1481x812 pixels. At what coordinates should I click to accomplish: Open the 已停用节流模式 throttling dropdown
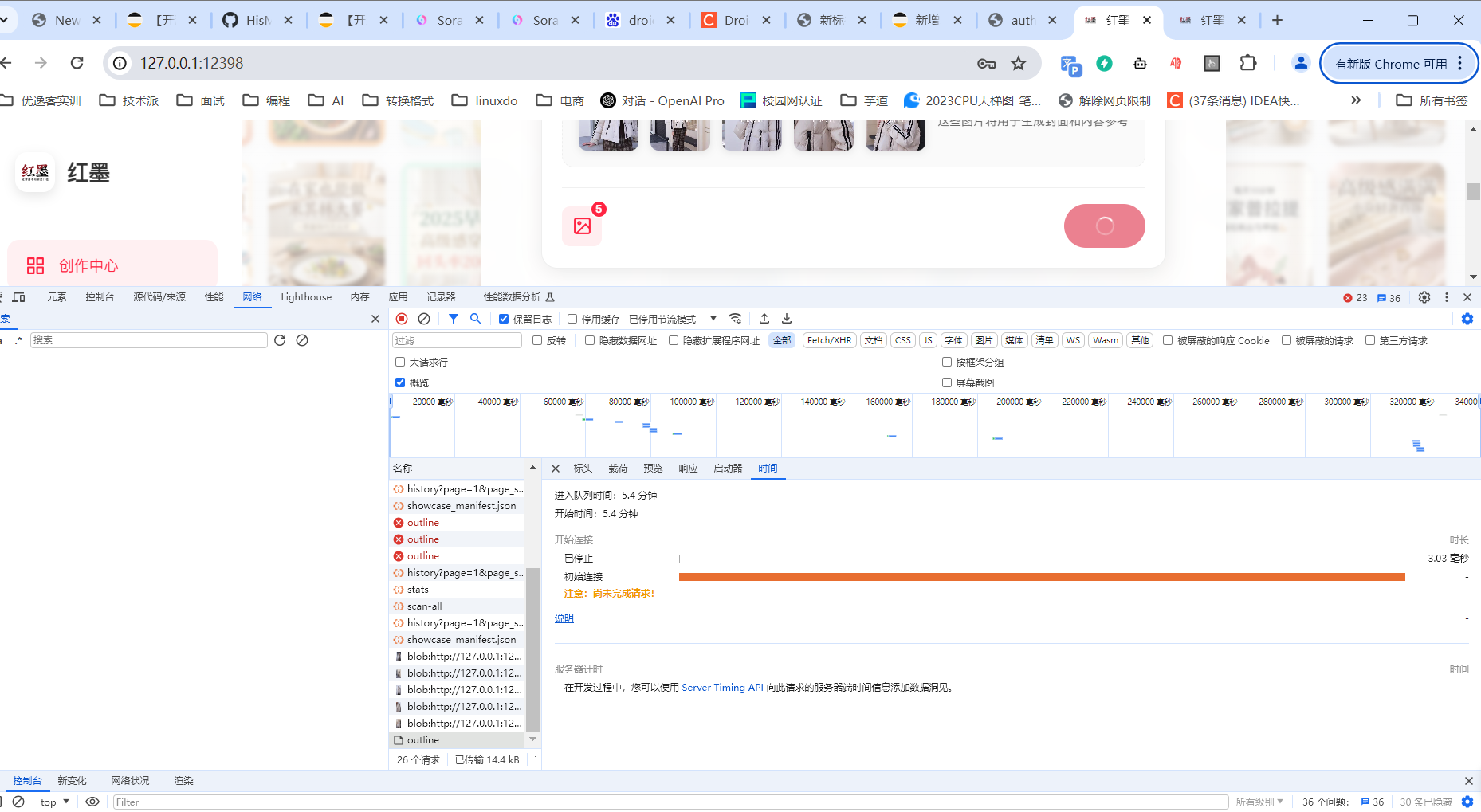pyautogui.click(x=673, y=319)
